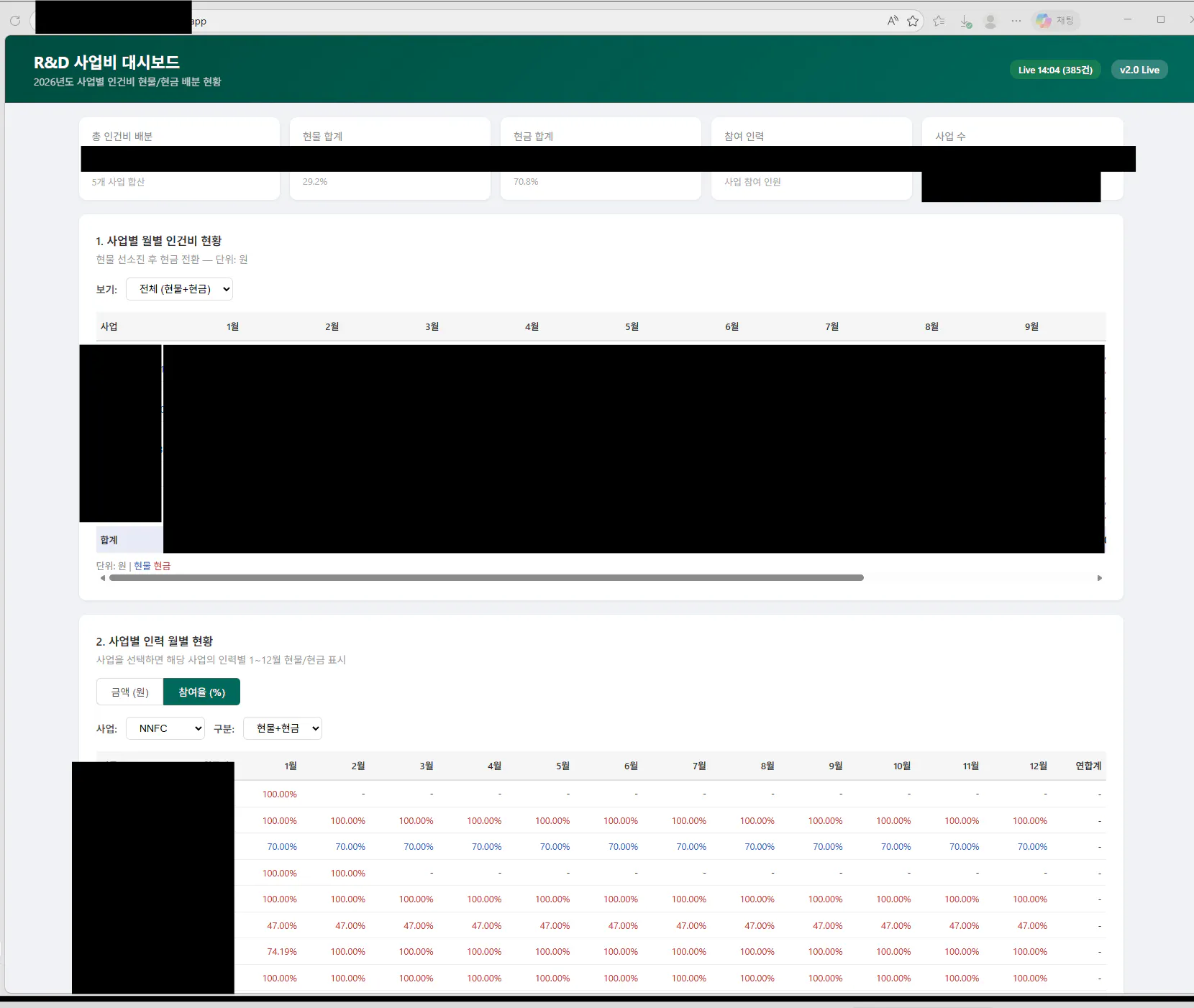This screenshot has width=1194, height=1008.
Task: Click the 사업 수 card title
Action: [x=950, y=136]
